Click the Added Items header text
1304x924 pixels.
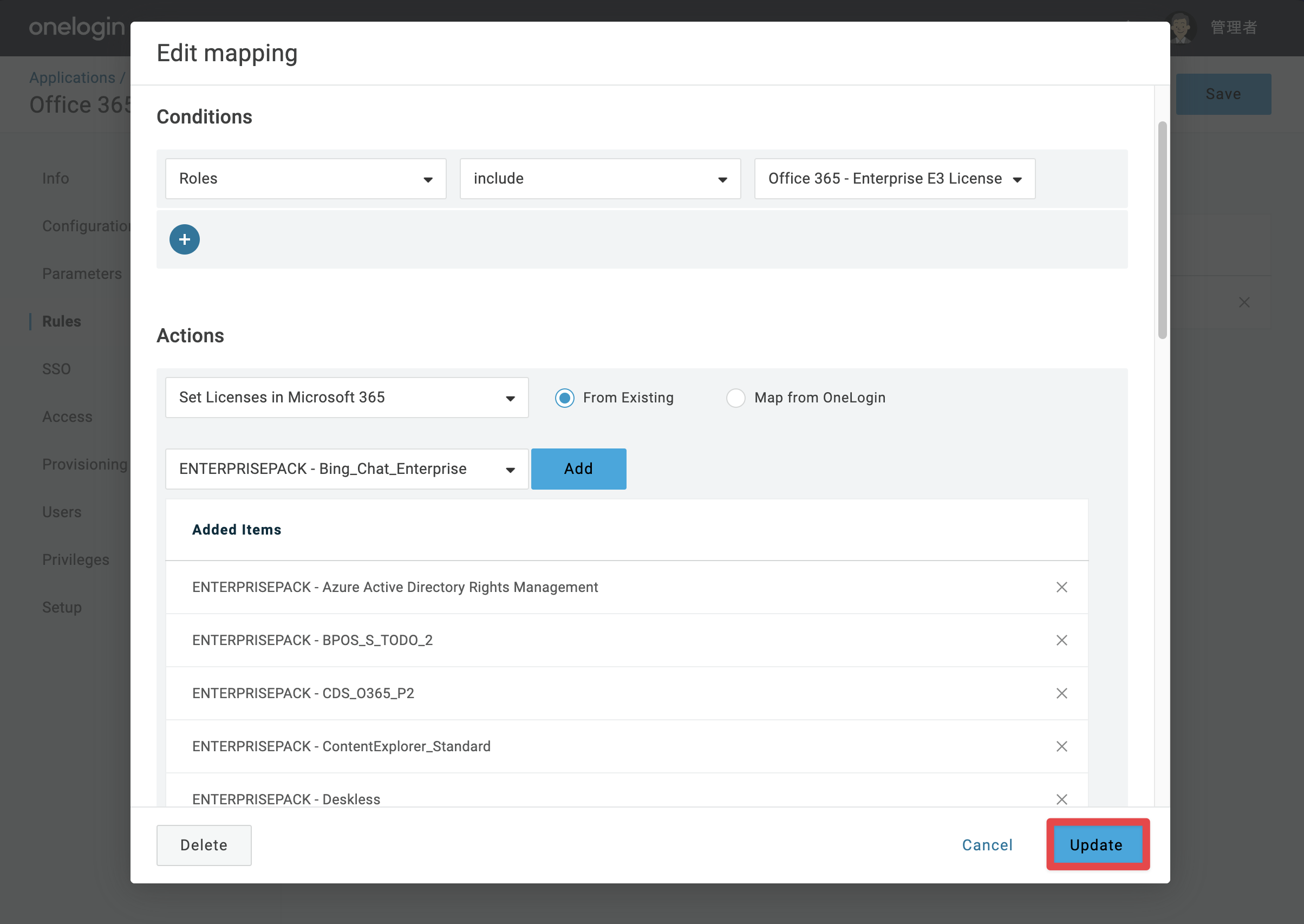(237, 530)
